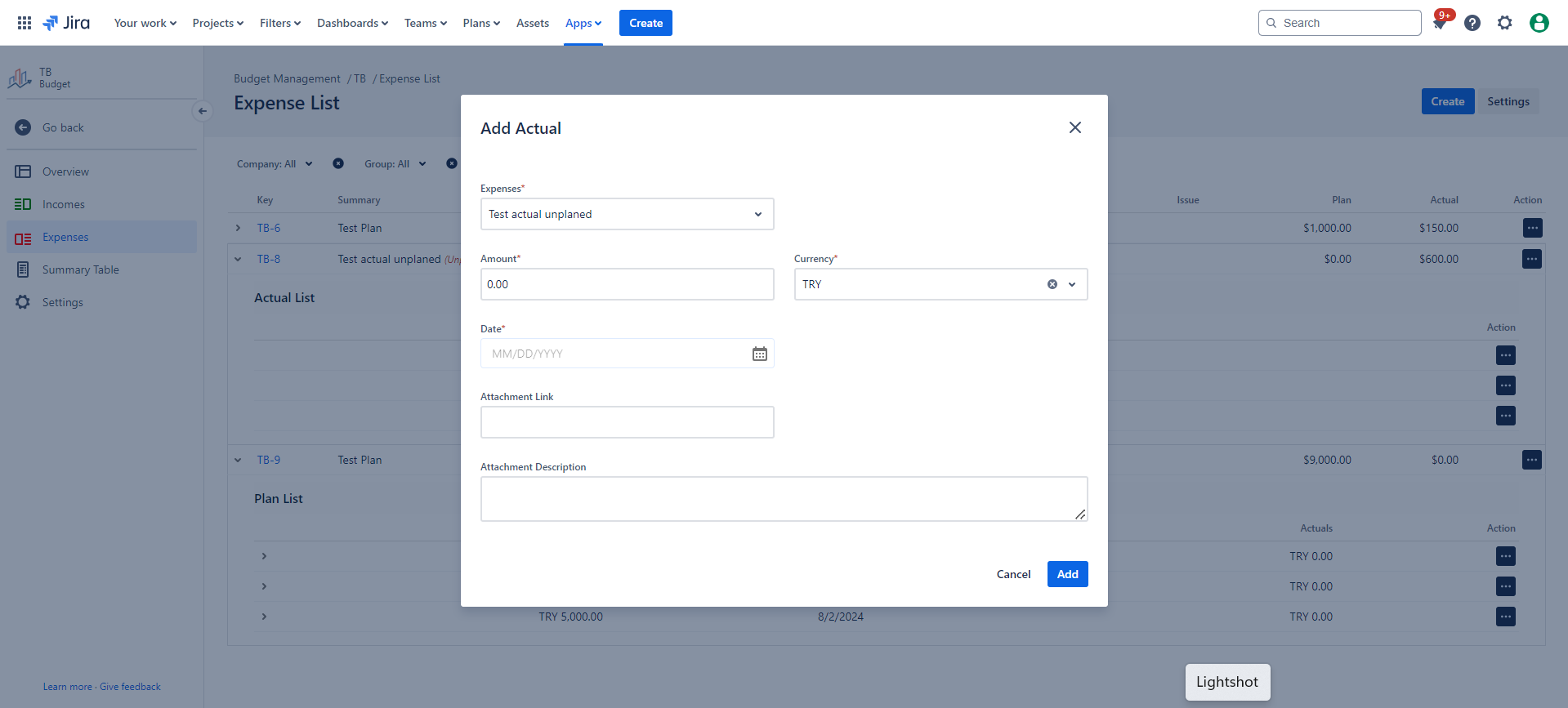1568x708 pixels.
Task: Open the TB-8 issue link
Action: point(269,259)
